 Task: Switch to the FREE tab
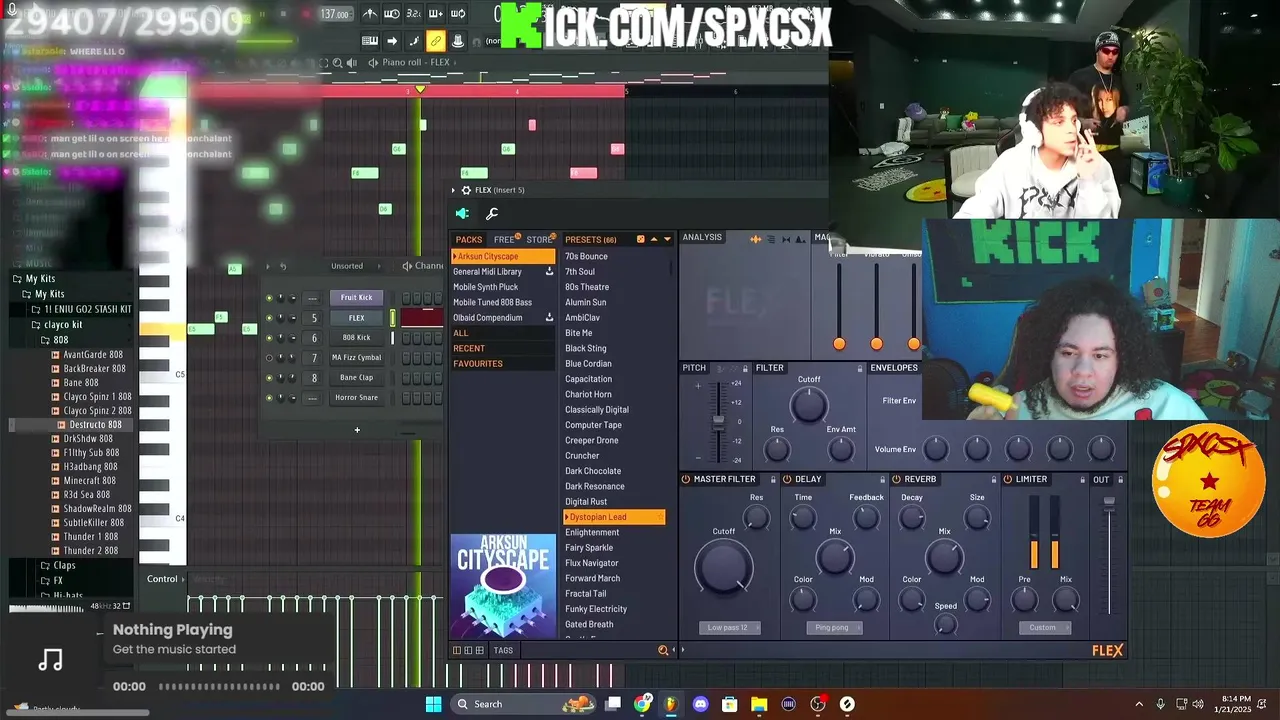(504, 240)
